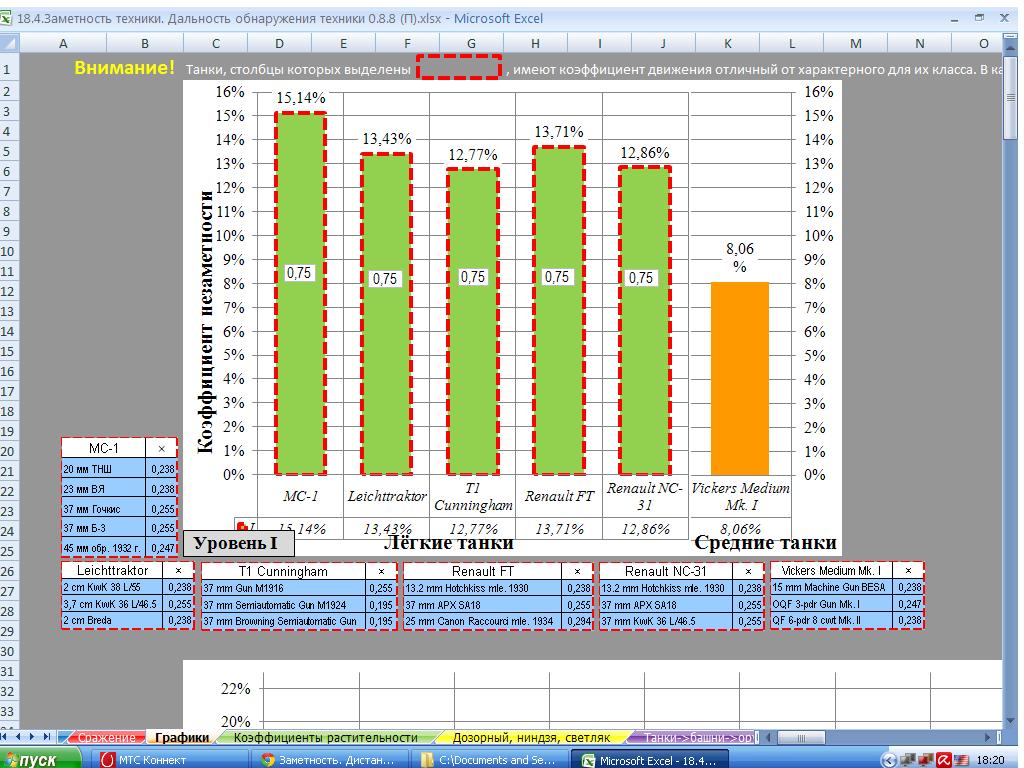The width and height of the screenshot is (1024, 768).
Task: Select row 20 header
Action: 9,451
